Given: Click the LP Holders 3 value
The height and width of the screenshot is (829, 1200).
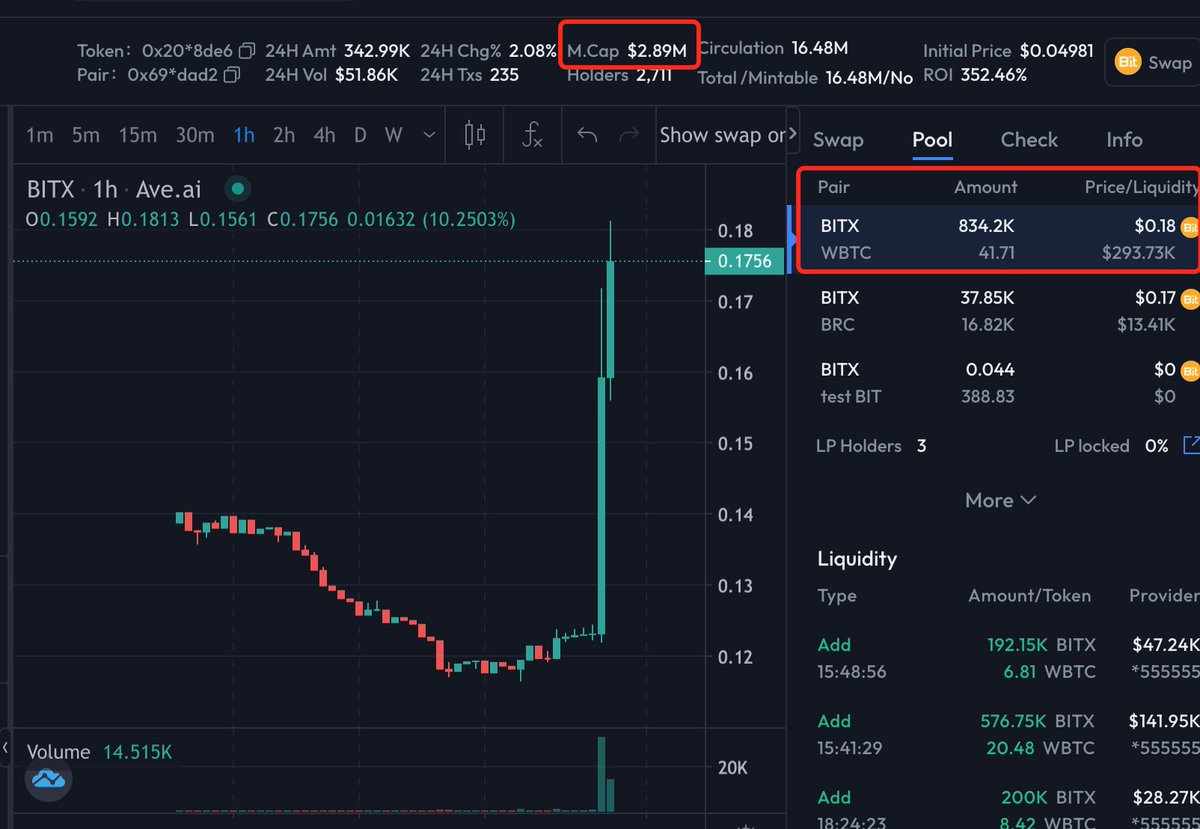Looking at the screenshot, I should (x=921, y=446).
